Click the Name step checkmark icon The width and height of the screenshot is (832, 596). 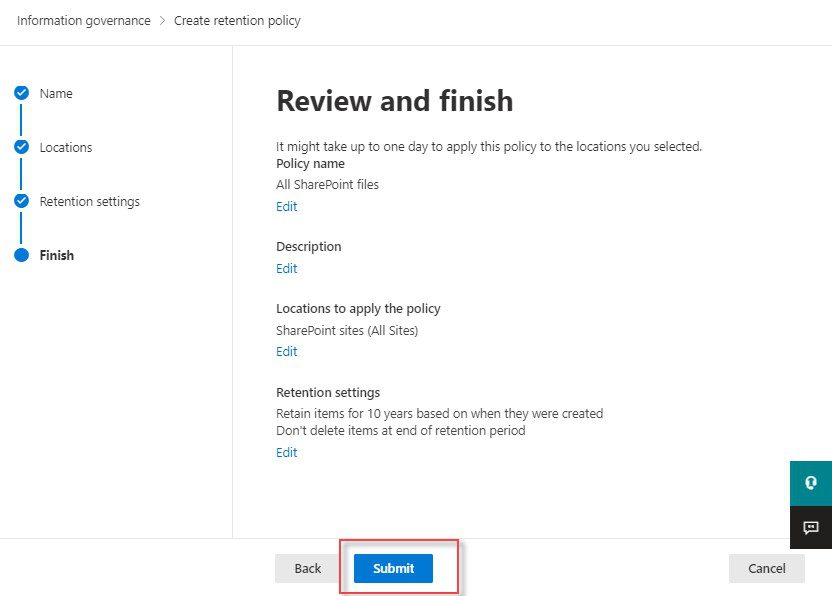point(21,93)
